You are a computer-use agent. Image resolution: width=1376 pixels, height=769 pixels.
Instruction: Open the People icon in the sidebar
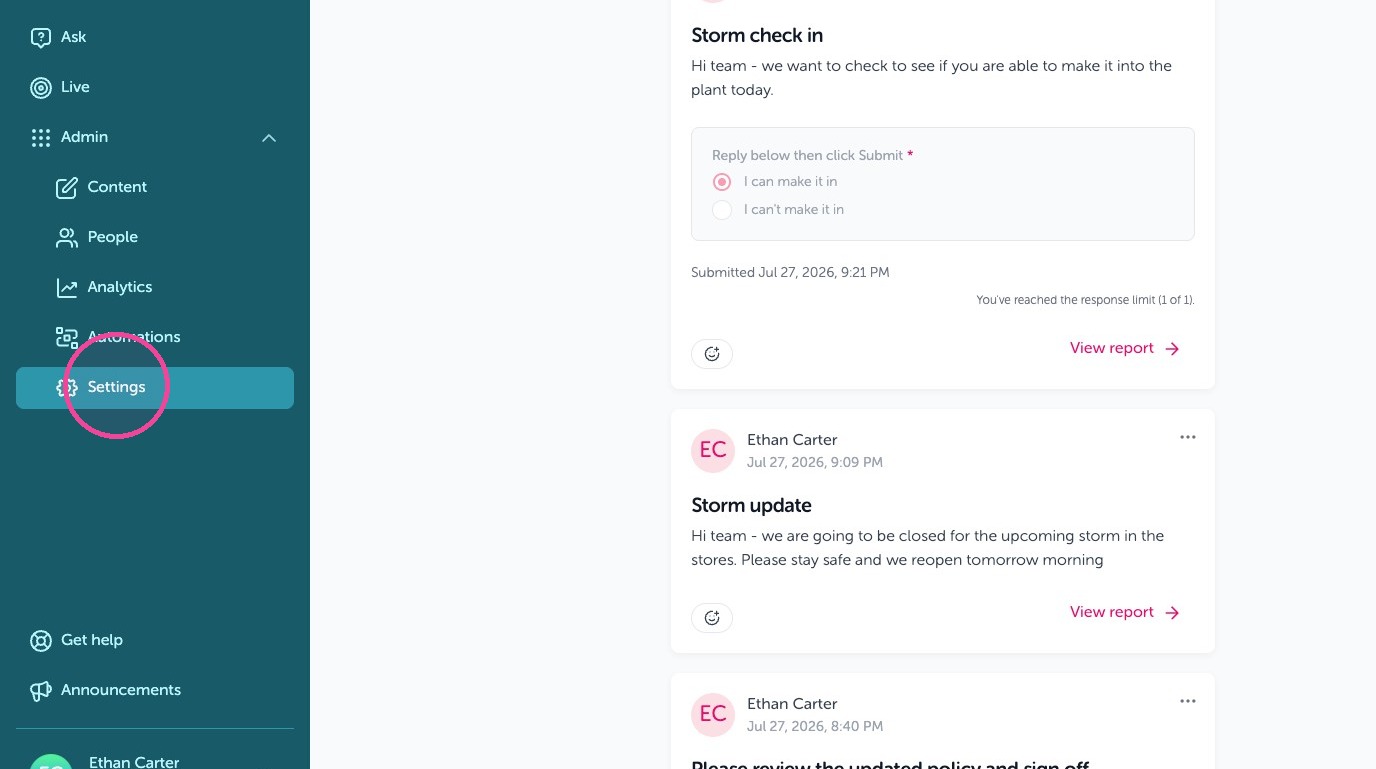point(67,237)
